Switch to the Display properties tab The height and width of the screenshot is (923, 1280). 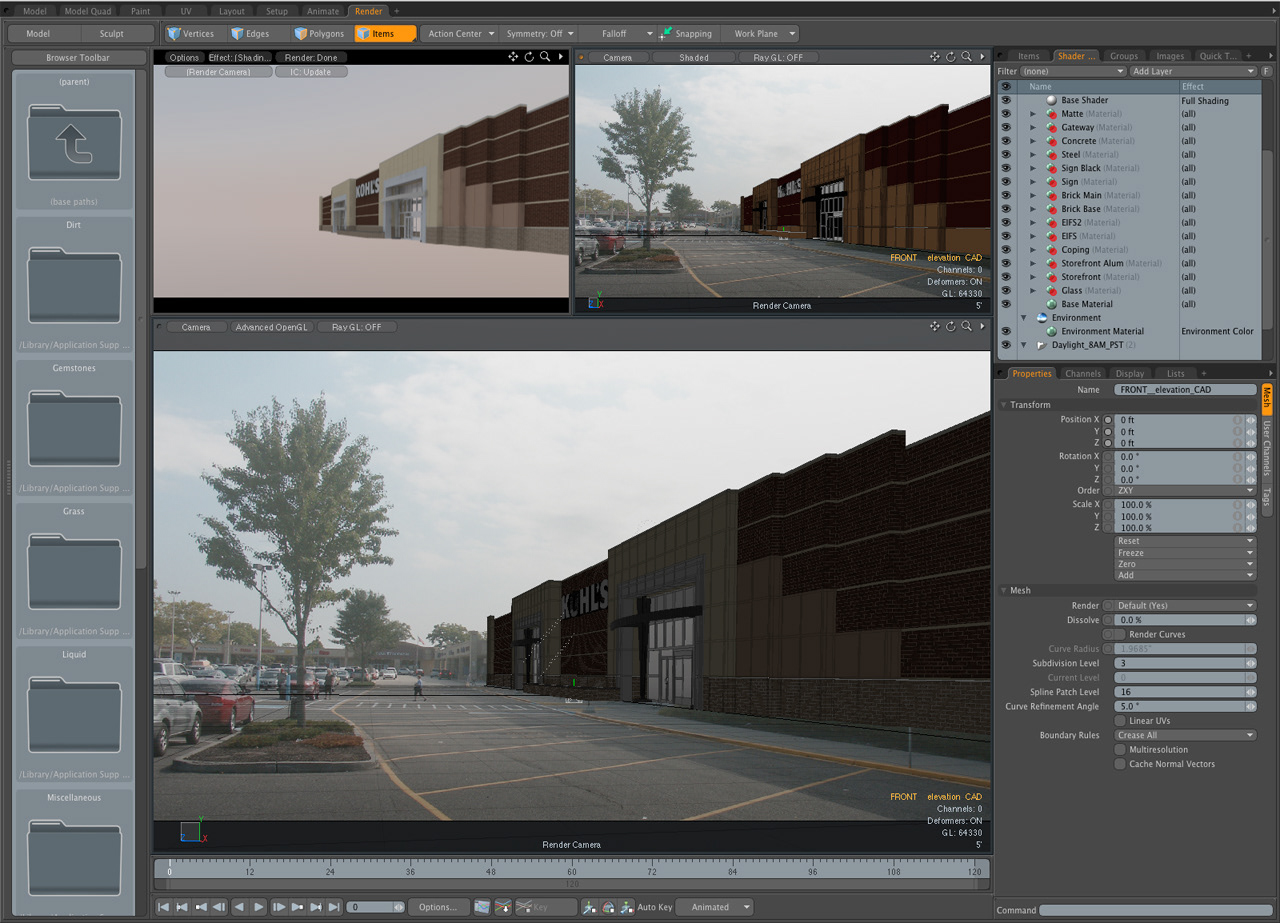pos(1130,374)
